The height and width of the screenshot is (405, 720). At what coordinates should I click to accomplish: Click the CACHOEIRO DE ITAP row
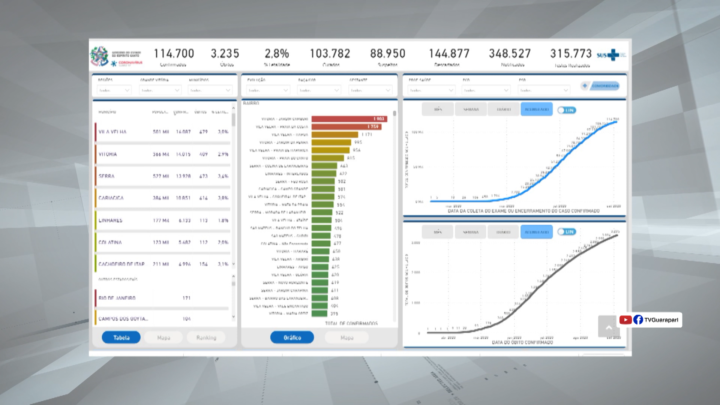[162, 264]
